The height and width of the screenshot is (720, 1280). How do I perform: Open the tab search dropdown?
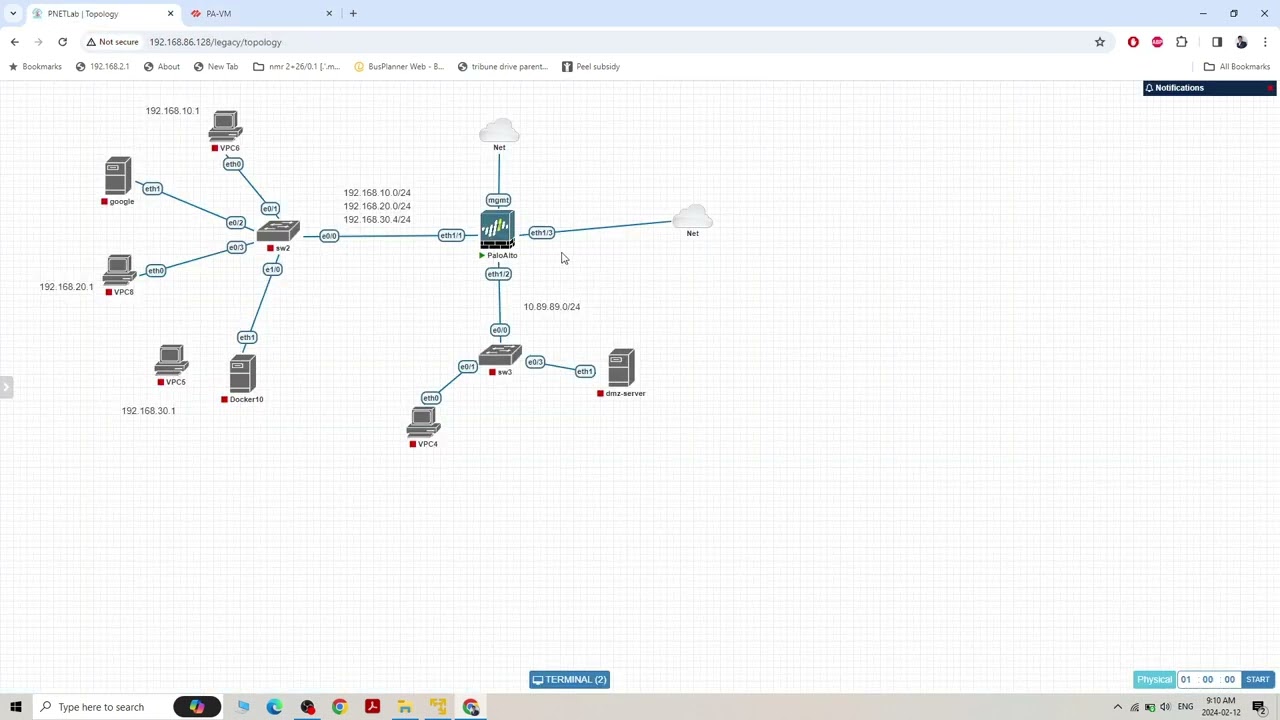pos(12,14)
